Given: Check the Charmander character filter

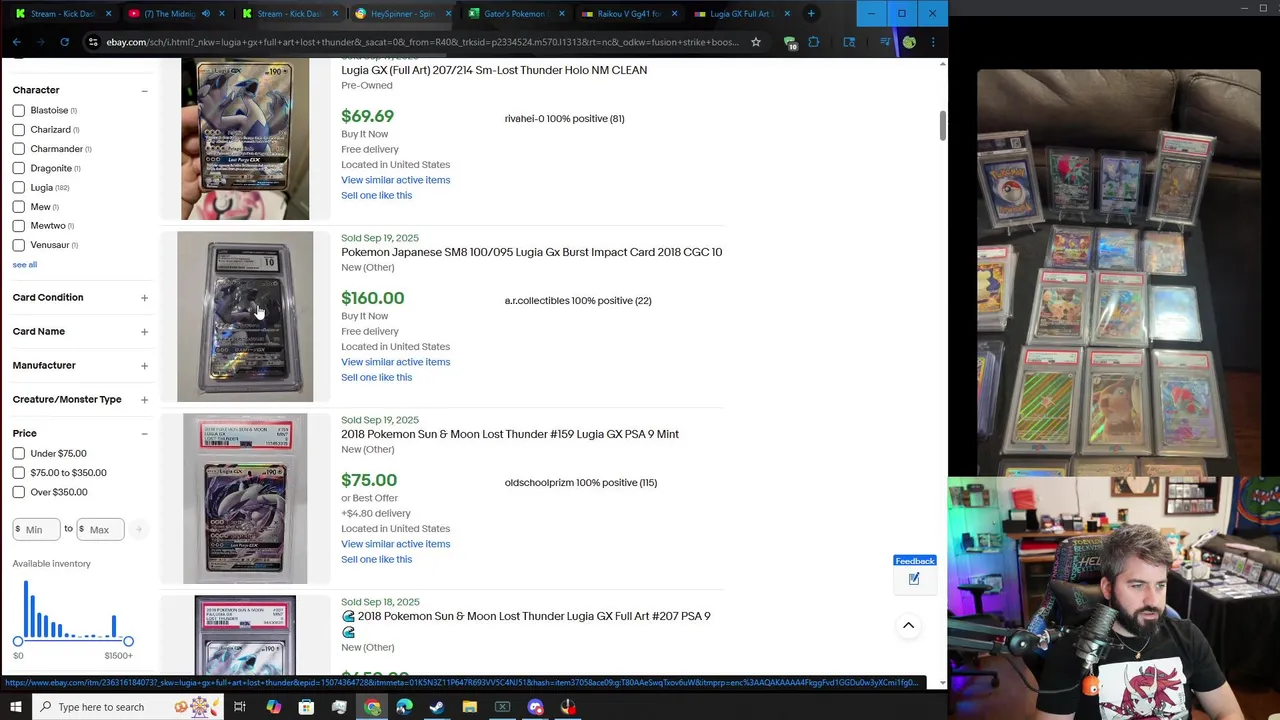Looking at the screenshot, I should point(19,149).
